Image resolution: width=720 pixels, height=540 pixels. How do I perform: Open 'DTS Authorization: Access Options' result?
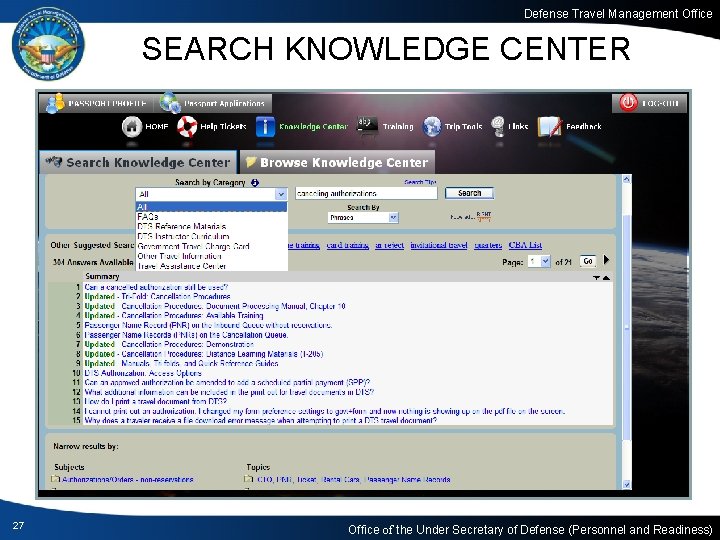point(143,373)
